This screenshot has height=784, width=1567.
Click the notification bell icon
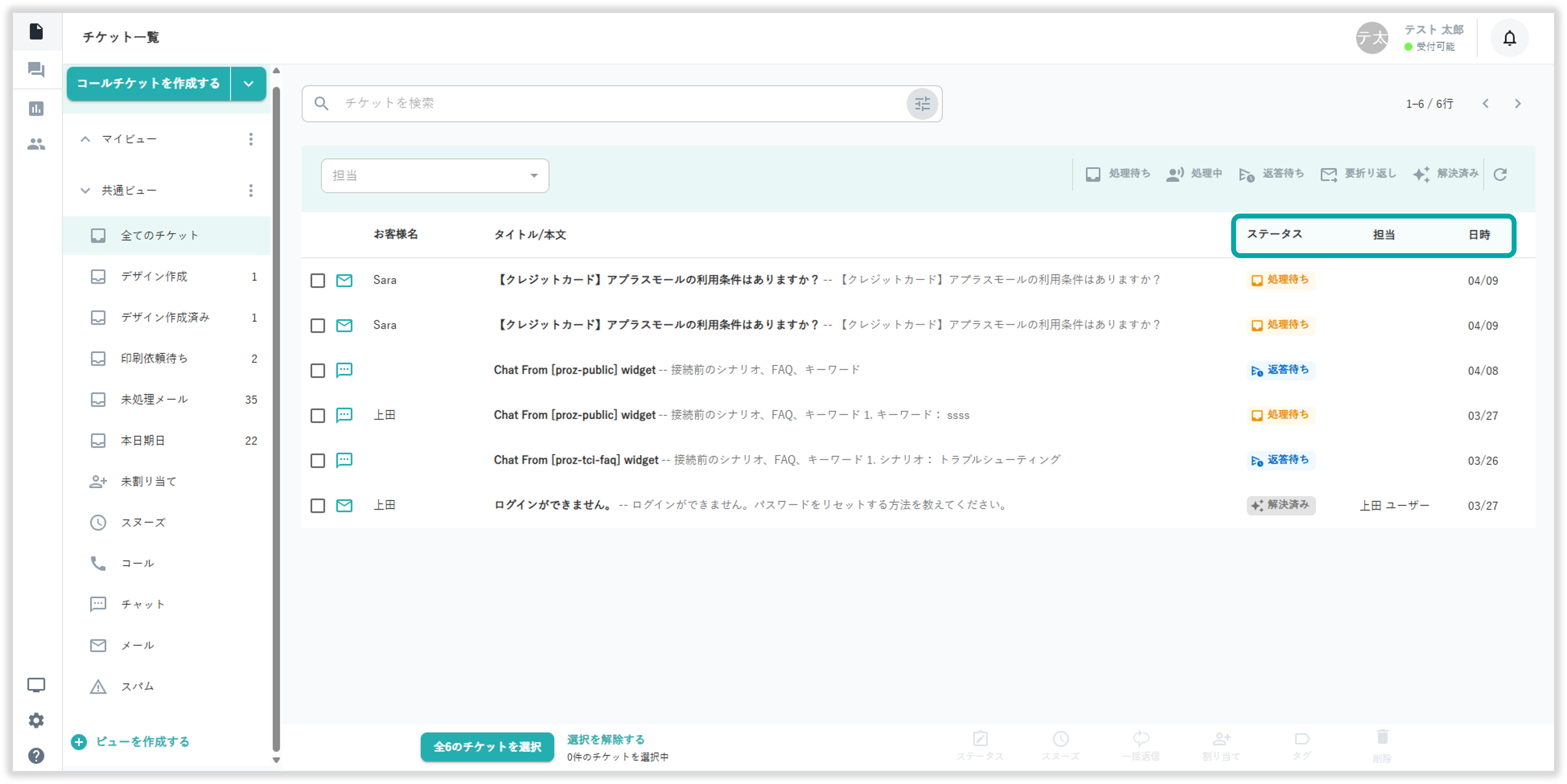click(x=1509, y=38)
